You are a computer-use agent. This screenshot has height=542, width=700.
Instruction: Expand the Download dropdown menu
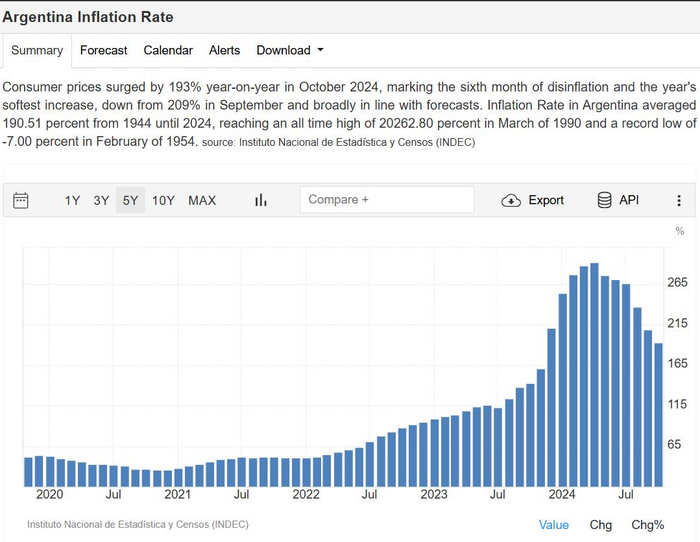[290, 50]
